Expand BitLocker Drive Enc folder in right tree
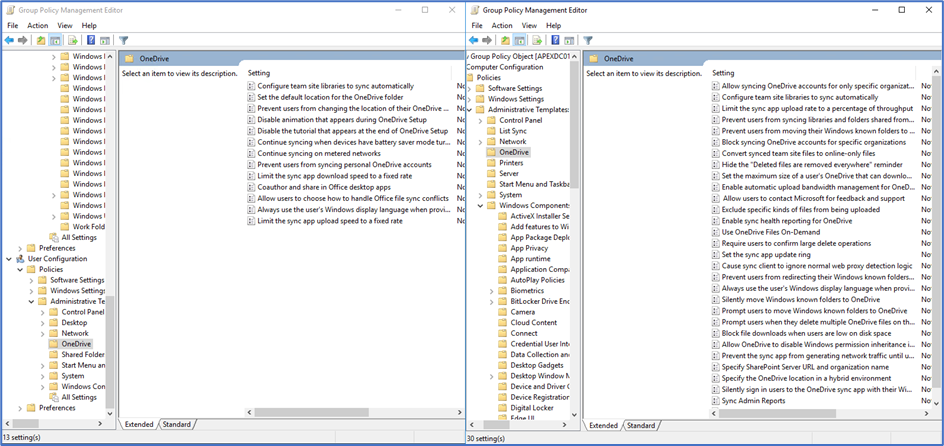This screenshot has height=446, width=944. (491, 301)
